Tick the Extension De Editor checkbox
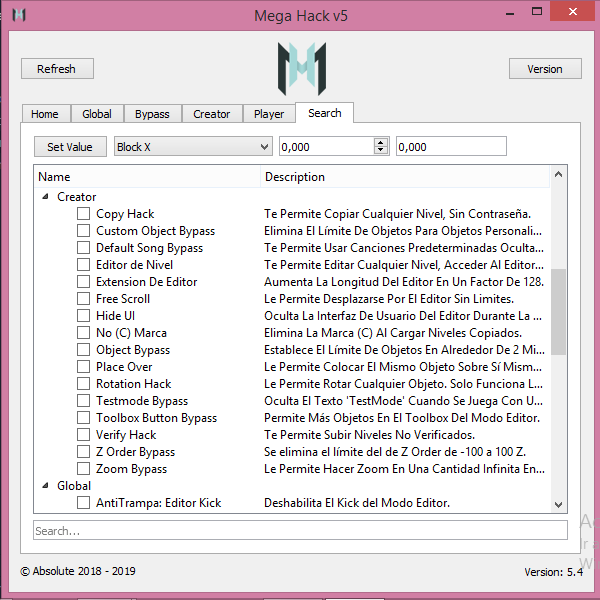This screenshot has height=600, width=600. [x=83, y=282]
